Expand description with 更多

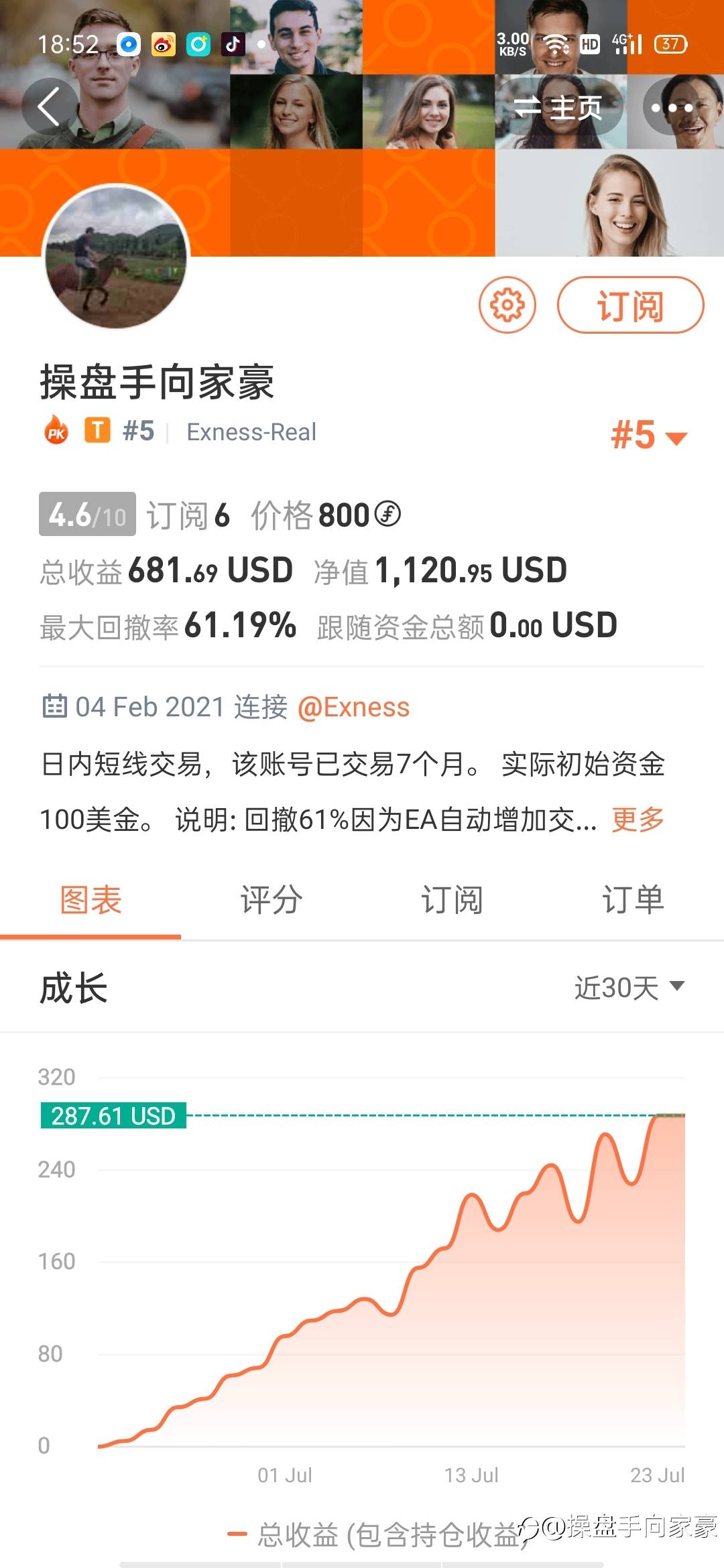[x=638, y=819]
